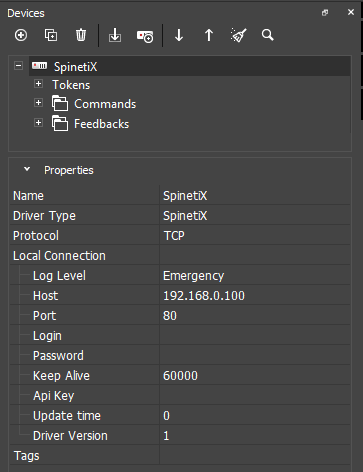This screenshot has width=363, height=472.
Task: Click the empty Password value field
Action: tap(255, 355)
